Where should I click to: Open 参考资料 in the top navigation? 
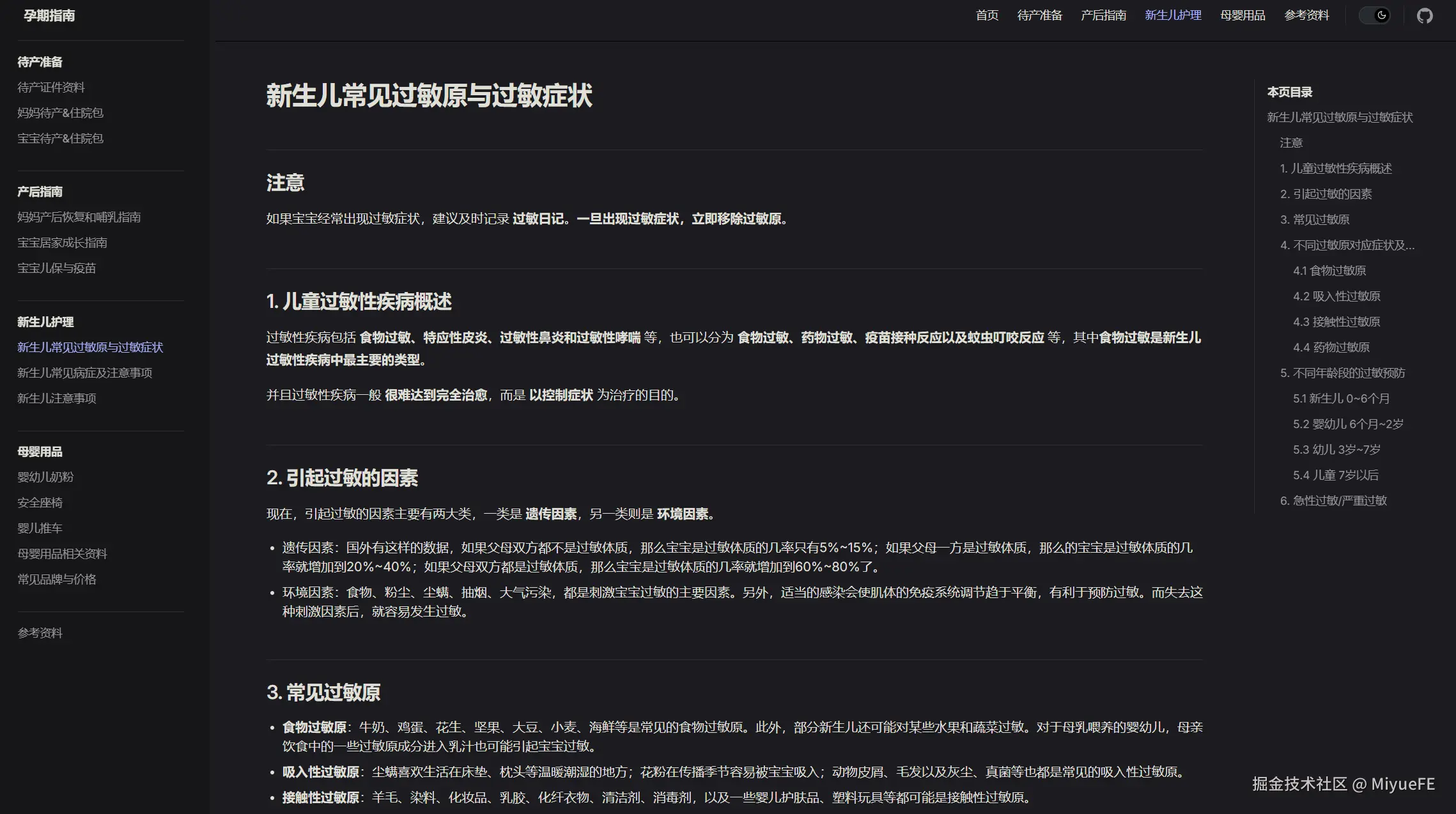pyautogui.click(x=1306, y=15)
